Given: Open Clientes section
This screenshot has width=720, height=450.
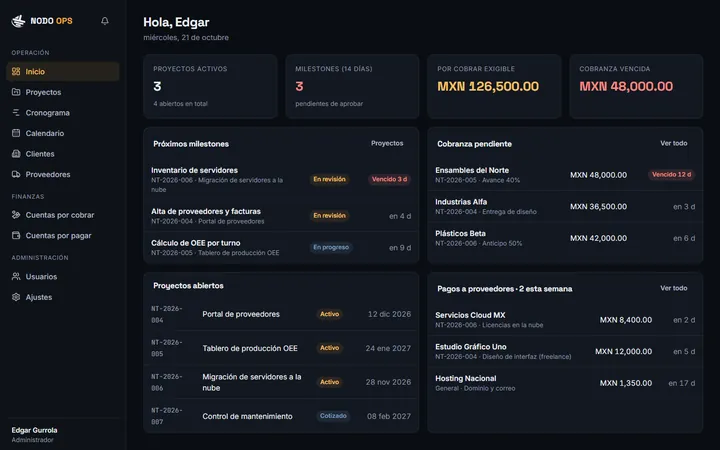Looking at the screenshot, I should coord(63,154).
